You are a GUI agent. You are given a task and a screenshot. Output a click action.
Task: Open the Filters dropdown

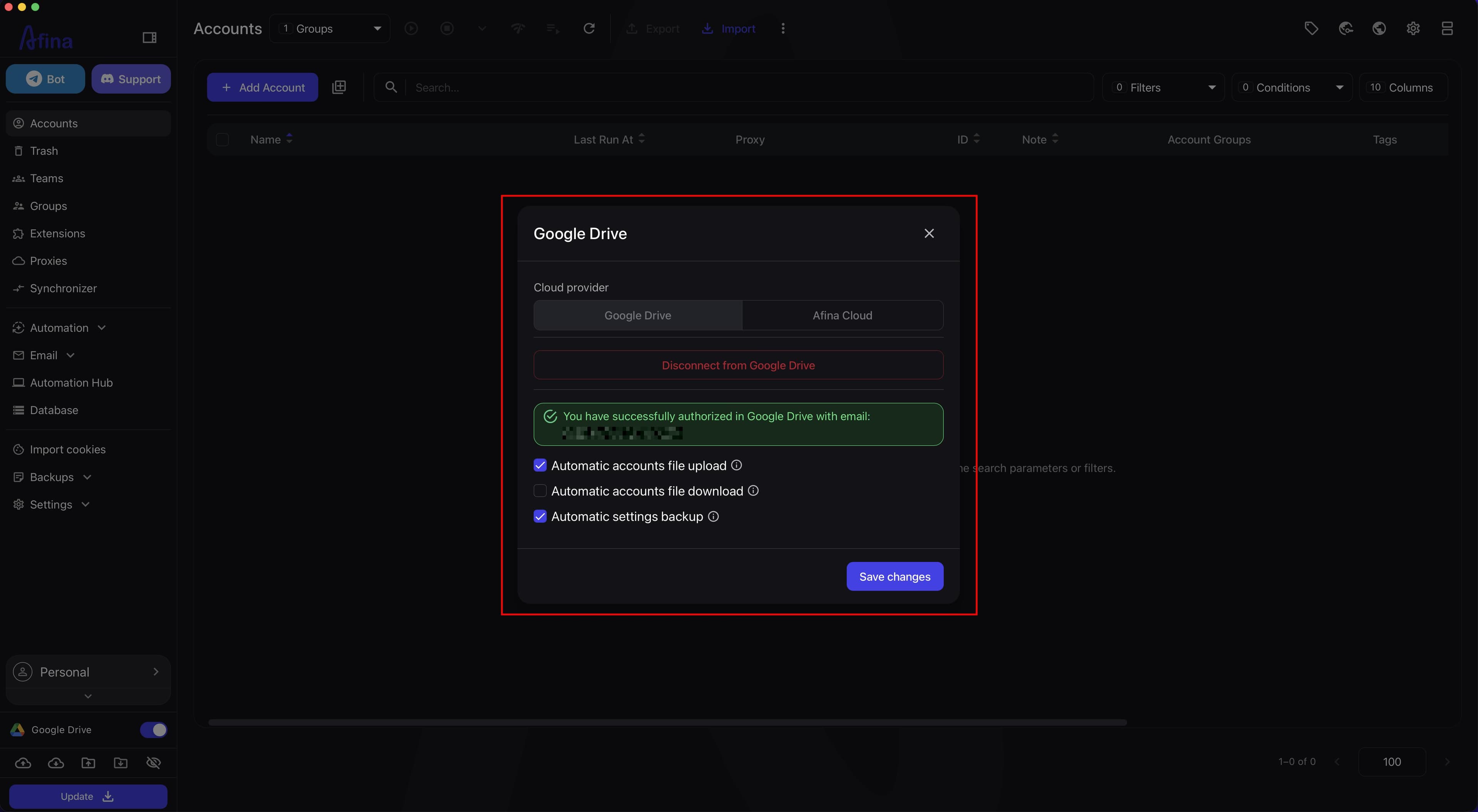1164,87
